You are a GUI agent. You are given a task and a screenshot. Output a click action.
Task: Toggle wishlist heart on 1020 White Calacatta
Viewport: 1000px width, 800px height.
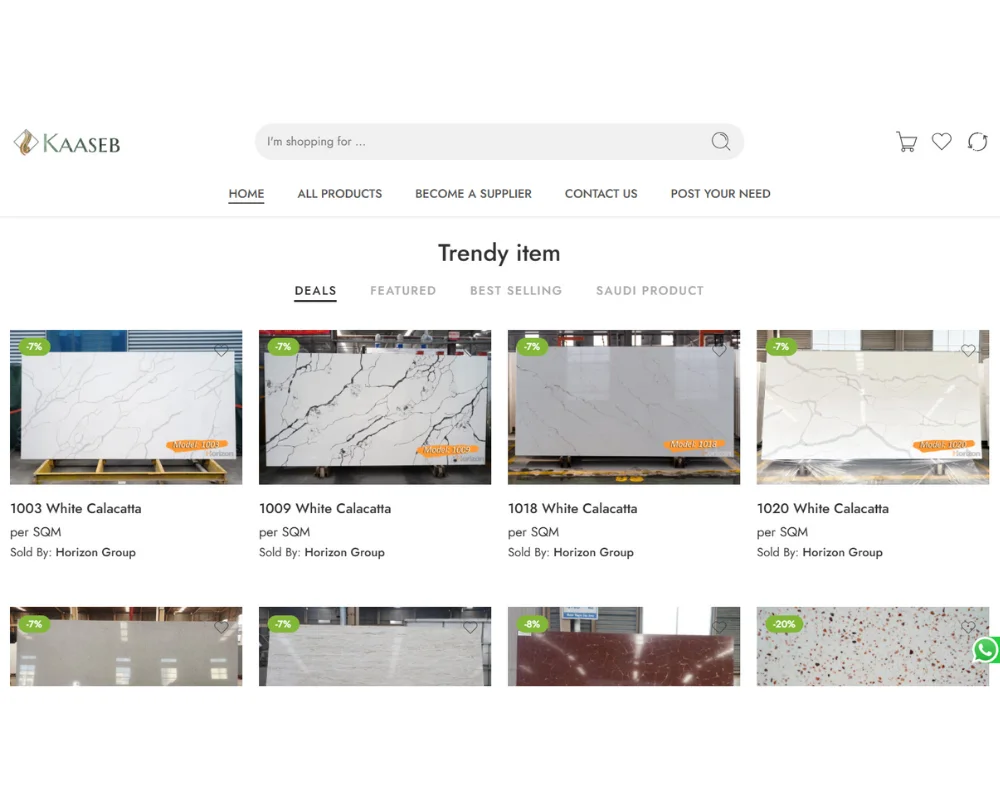point(968,351)
